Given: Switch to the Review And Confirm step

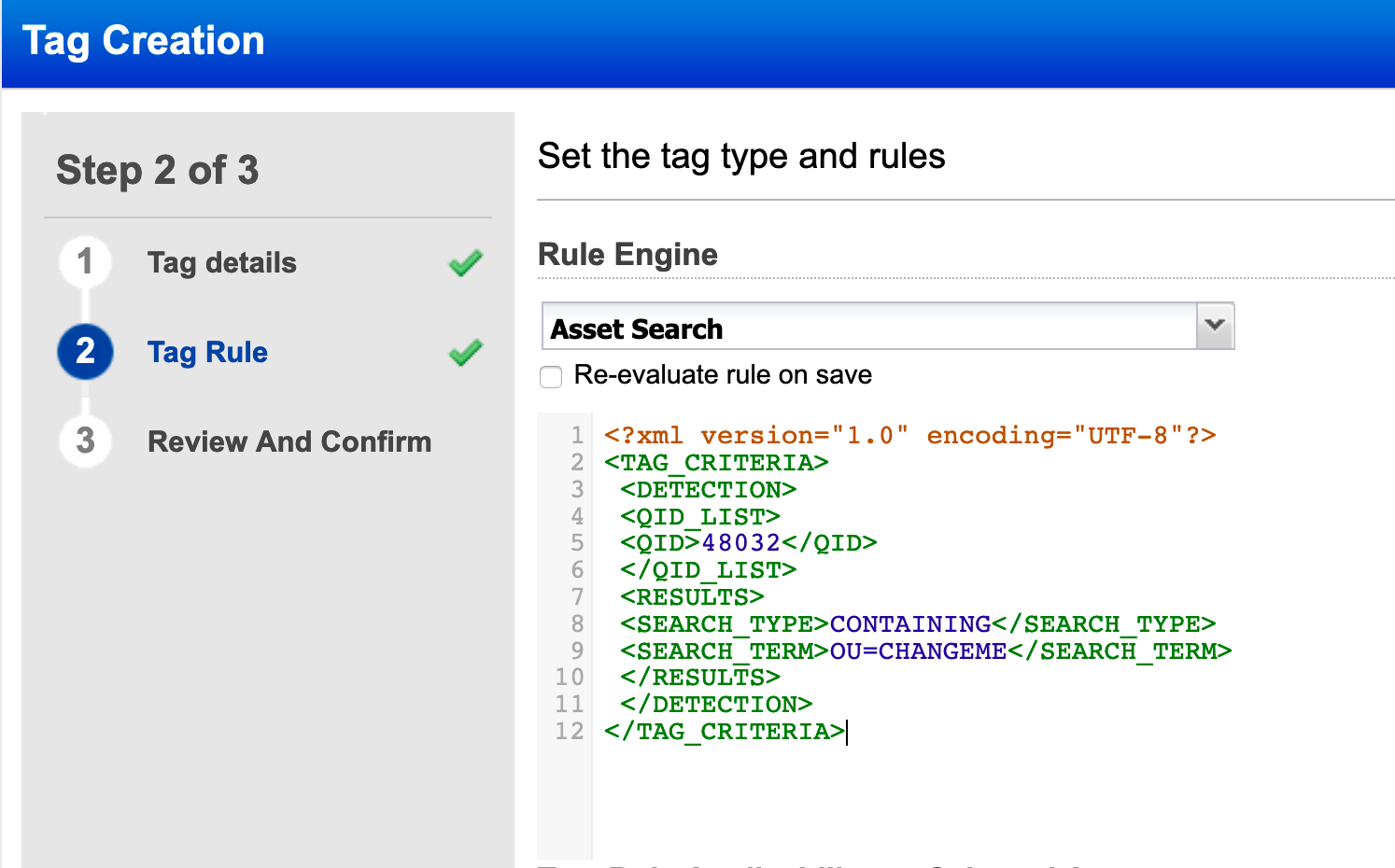Looking at the screenshot, I should tap(289, 441).
